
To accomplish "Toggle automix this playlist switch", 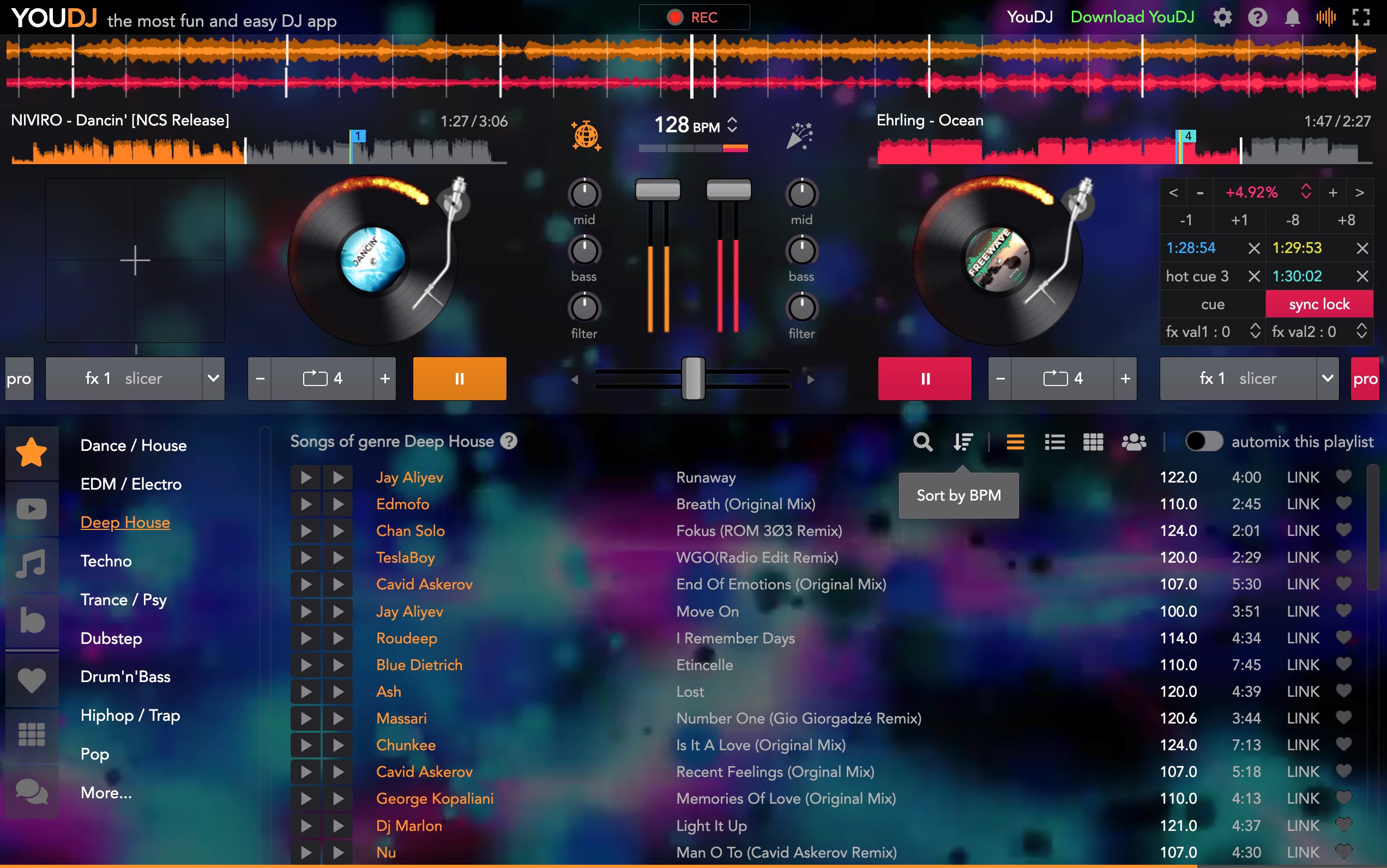I will click(1203, 442).
